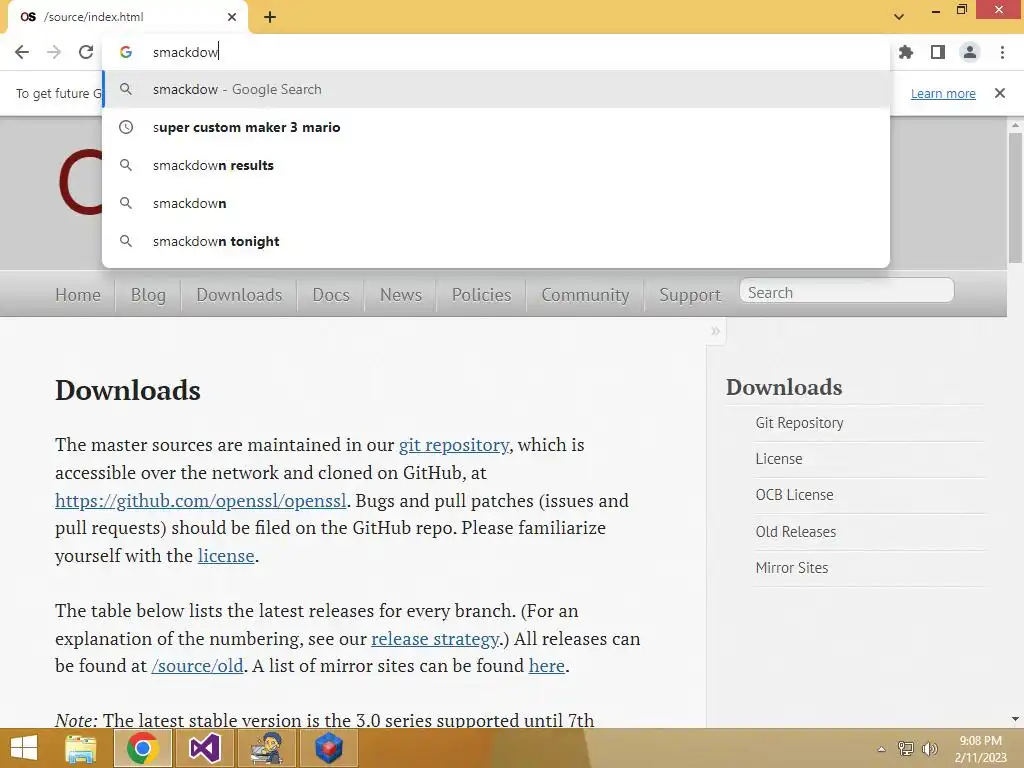The height and width of the screenshot is (768, 1024).
Task: Click the Chrome taskbar icon
Action: tap(142, 748)
